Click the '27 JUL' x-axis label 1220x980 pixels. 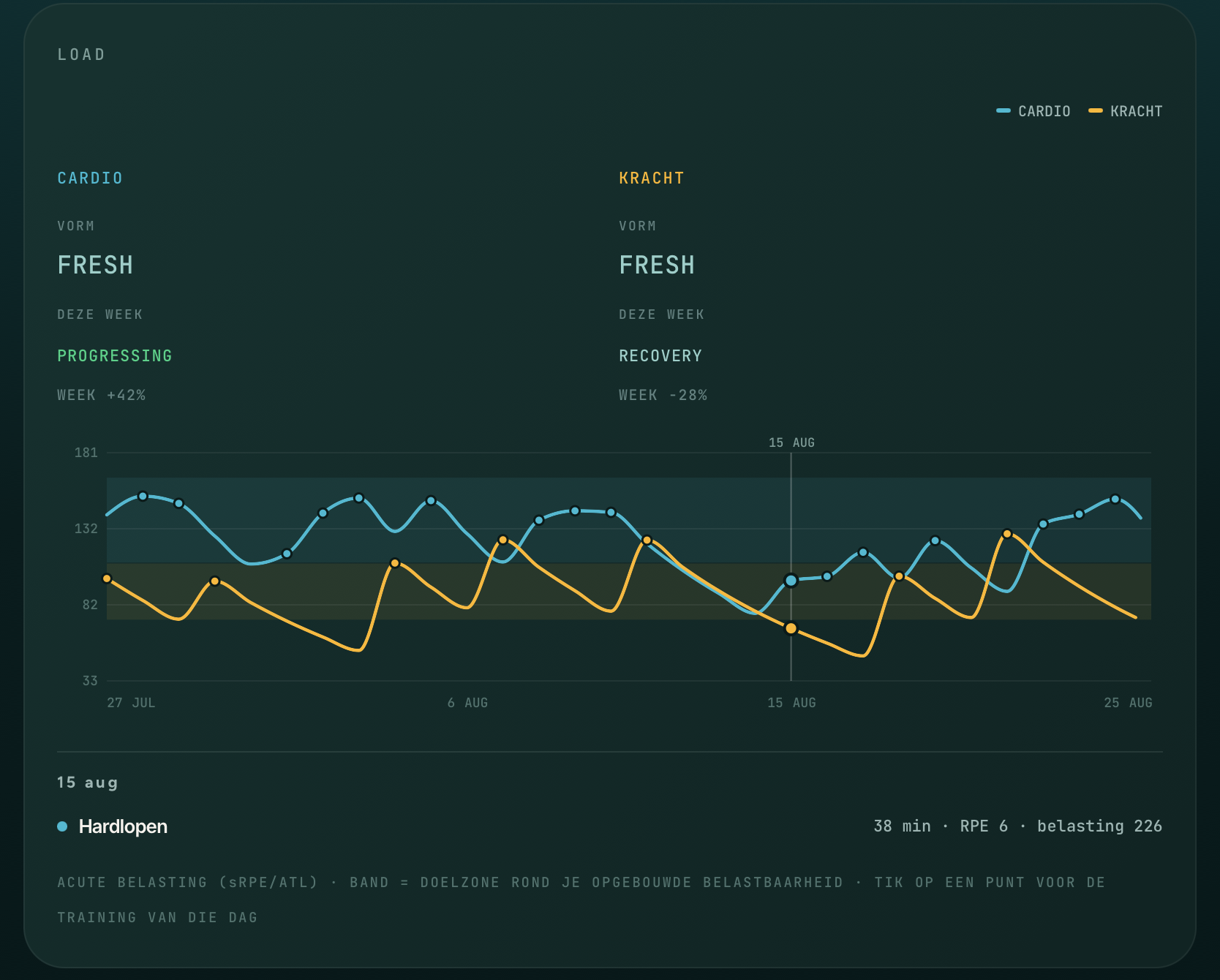point(131,703)
